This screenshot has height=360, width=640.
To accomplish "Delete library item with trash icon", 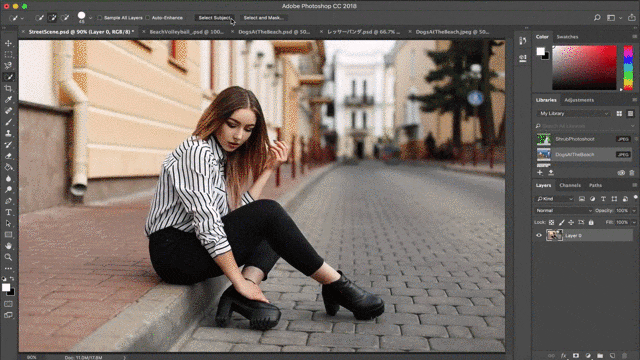I will coord(632,173).
